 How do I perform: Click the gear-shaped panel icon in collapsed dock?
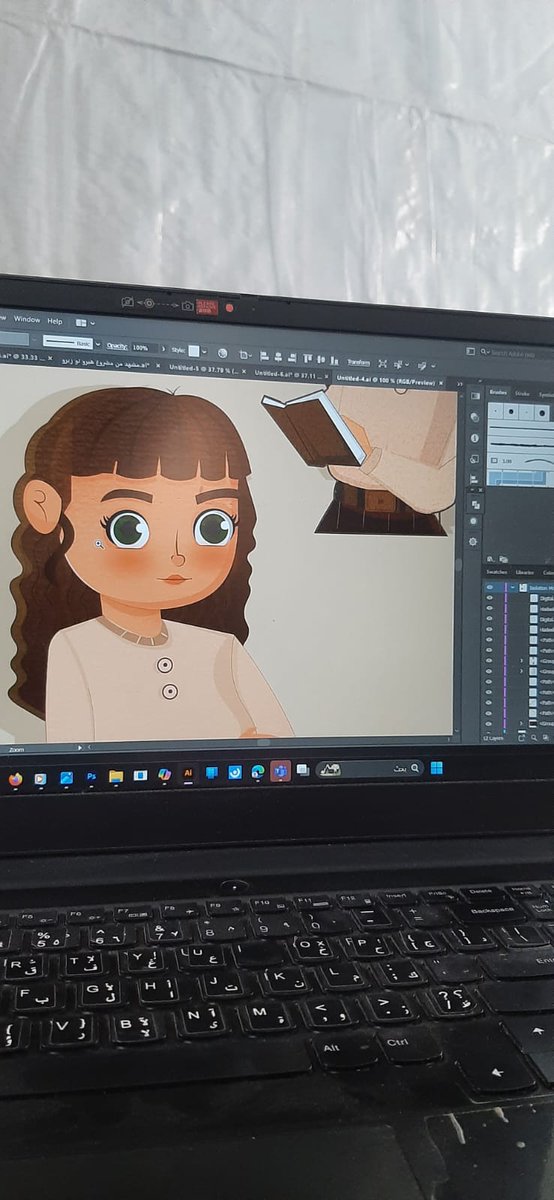point(473,542)
